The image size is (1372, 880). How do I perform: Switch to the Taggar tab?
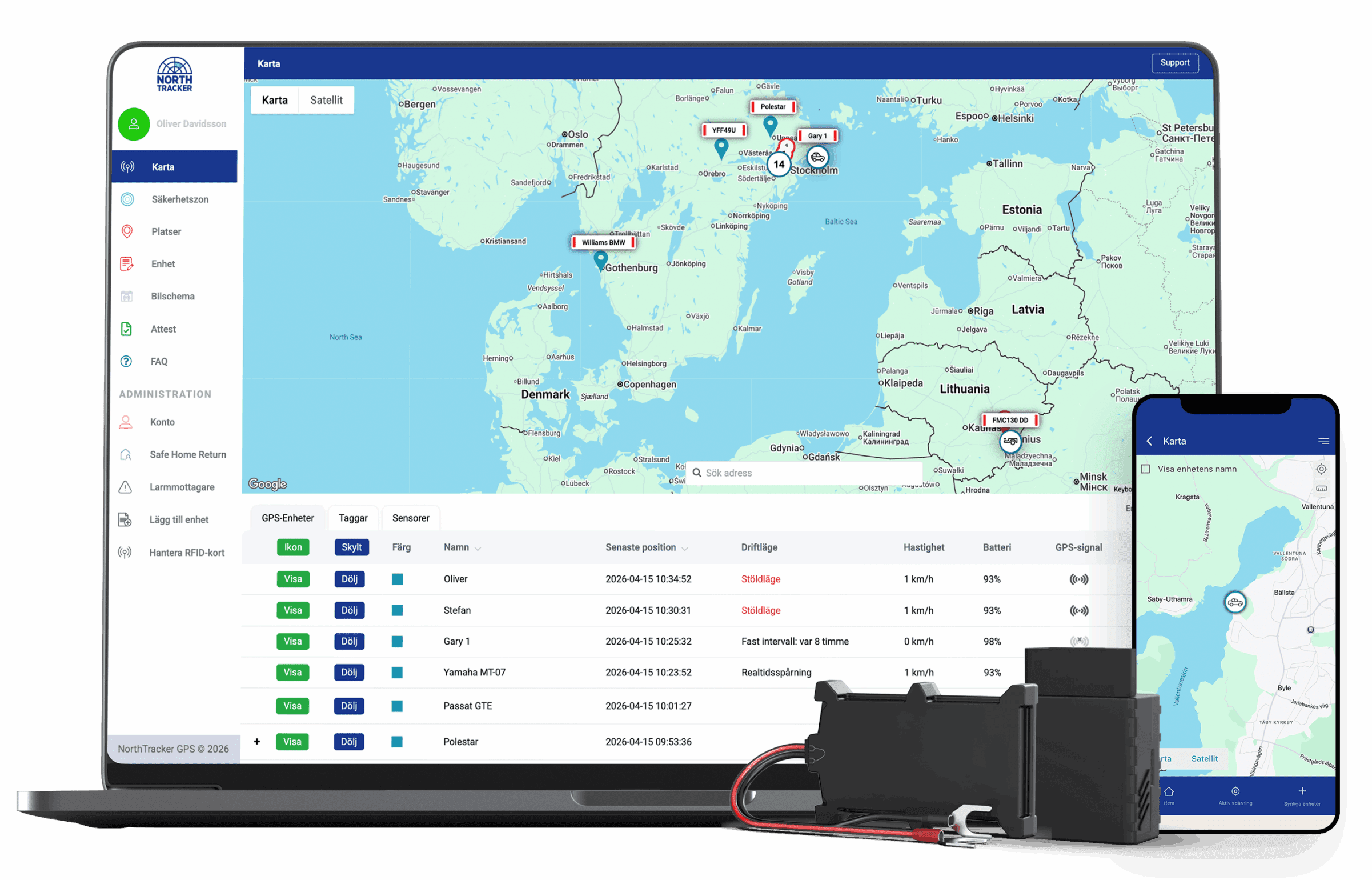click(x=352, y=518)
